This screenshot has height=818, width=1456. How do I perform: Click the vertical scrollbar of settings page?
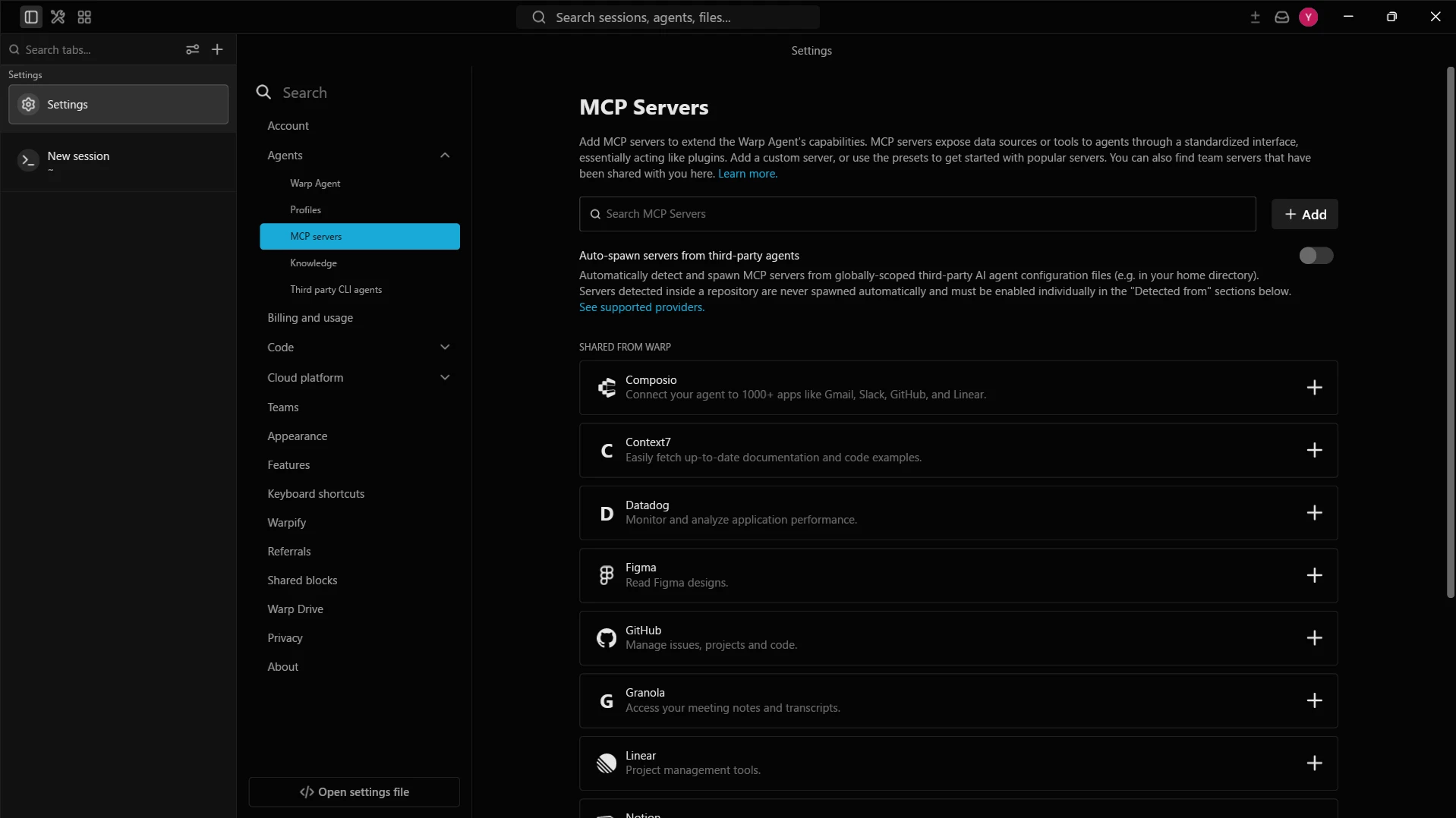tap(1450, 332)
